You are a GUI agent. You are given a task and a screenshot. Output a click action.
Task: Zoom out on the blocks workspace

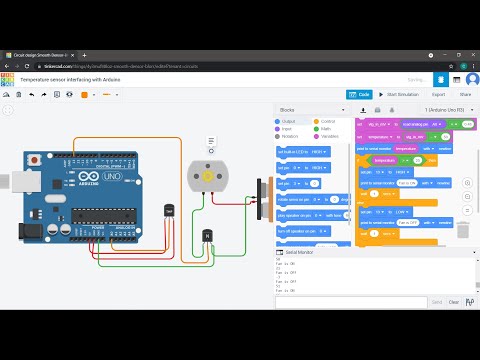pyautogui.click(x=467, y=197)
